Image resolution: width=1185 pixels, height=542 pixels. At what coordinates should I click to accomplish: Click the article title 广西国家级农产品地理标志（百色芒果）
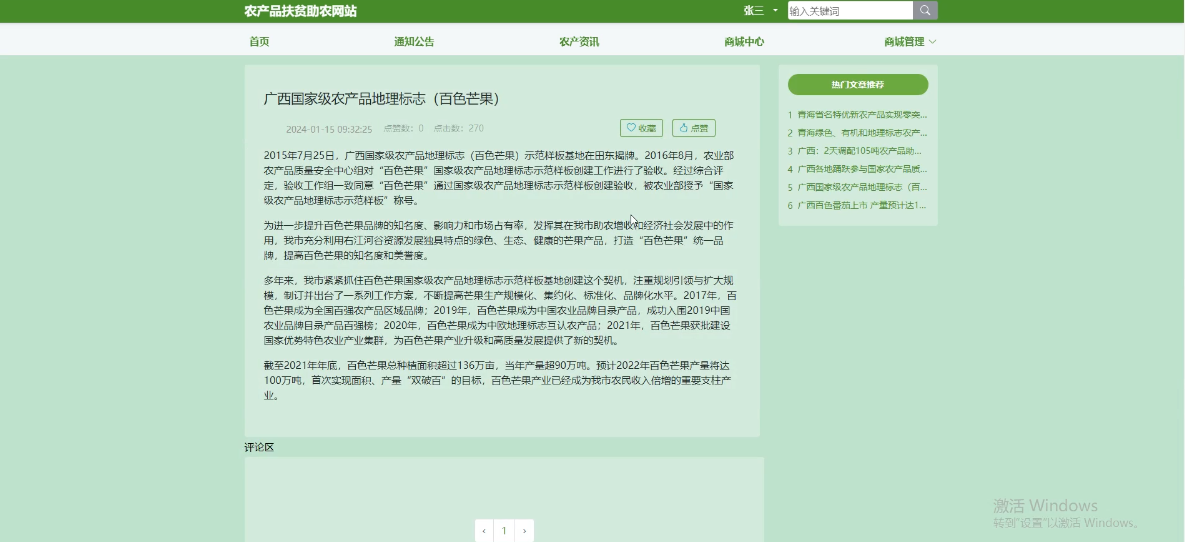tap(382, 99)
